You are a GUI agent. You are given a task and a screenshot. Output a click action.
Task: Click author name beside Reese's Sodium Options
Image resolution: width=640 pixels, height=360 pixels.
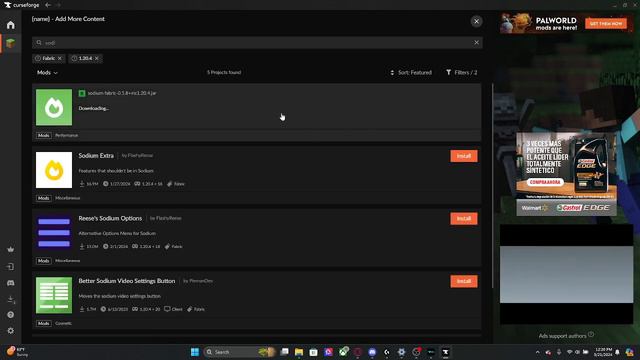(x=169, y=218)
